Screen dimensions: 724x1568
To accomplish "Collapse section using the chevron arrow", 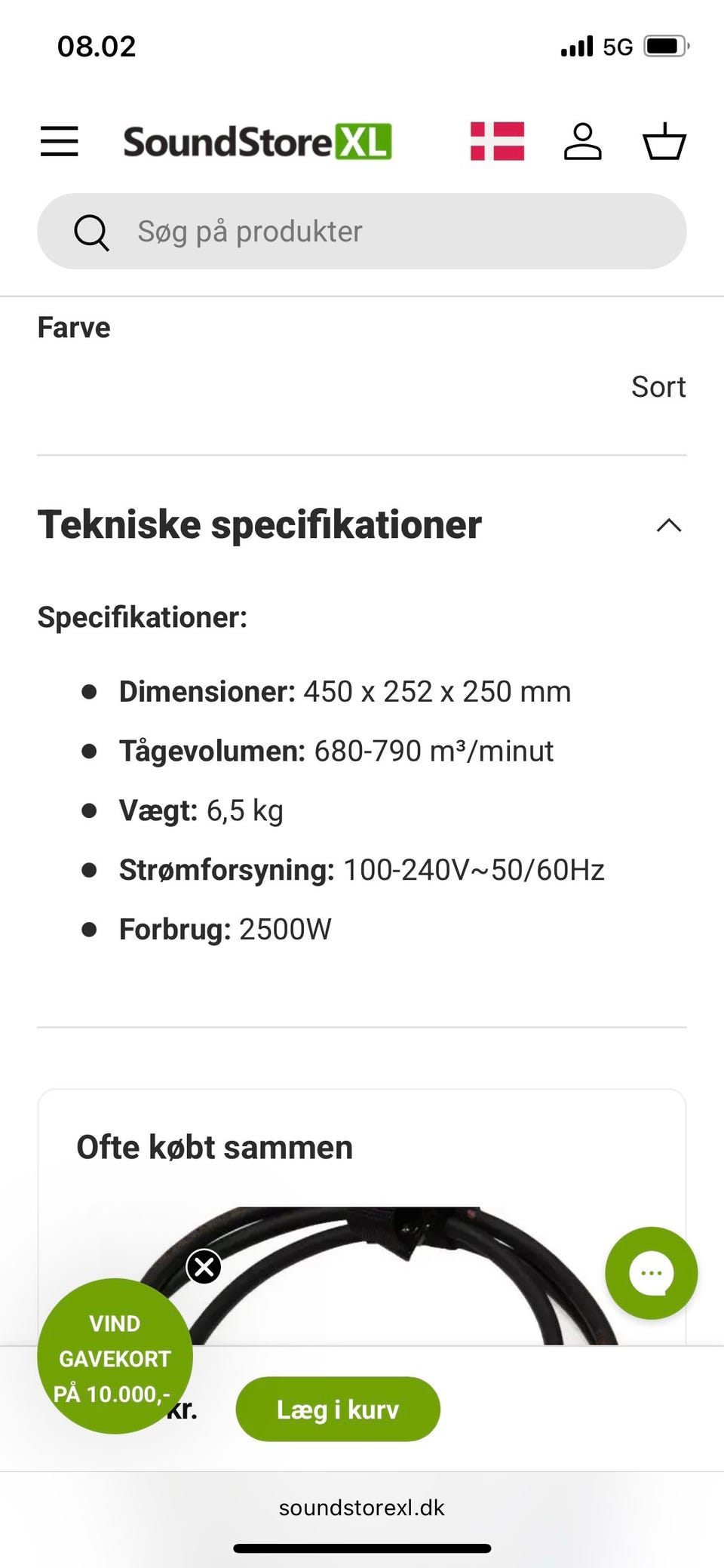I will click(669, 525).
